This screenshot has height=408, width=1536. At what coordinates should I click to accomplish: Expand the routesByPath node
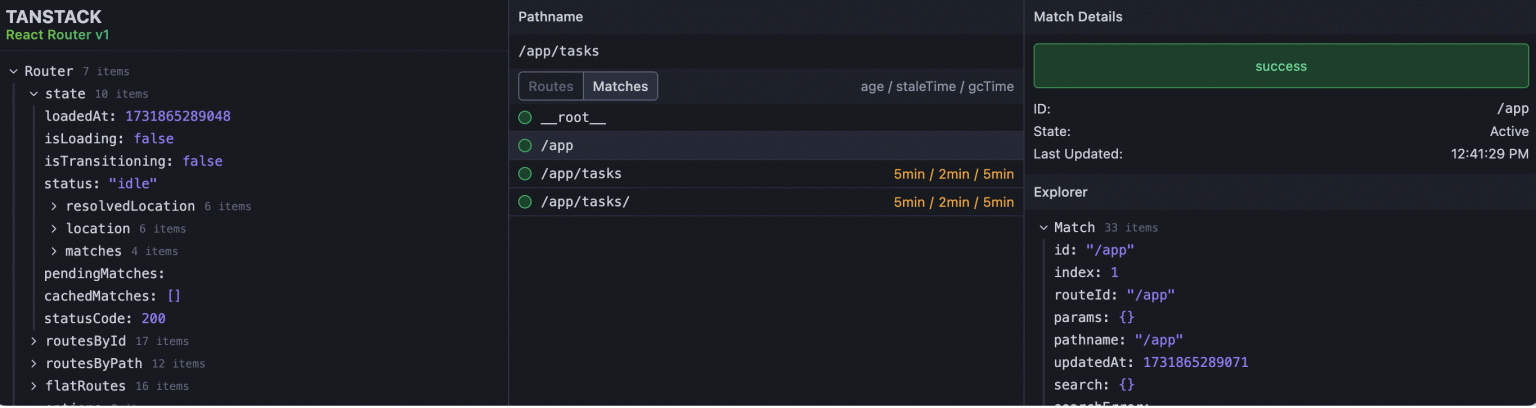[x=34, y=363]
